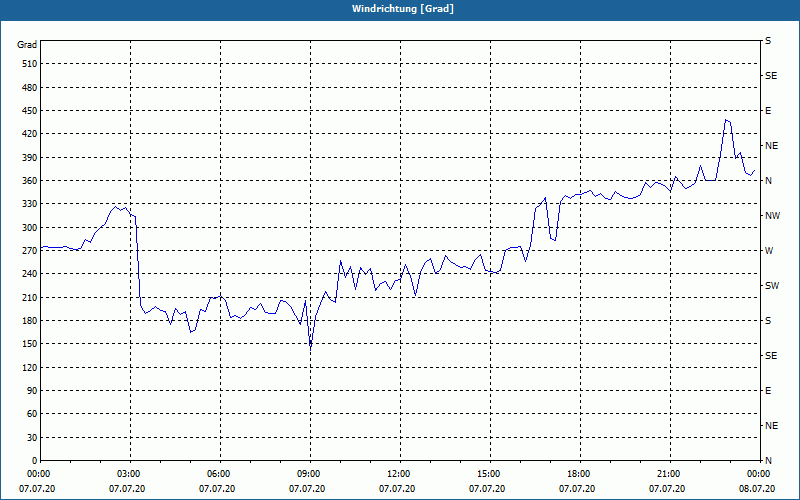Choose the 210 axis value

tap(30, 297)
